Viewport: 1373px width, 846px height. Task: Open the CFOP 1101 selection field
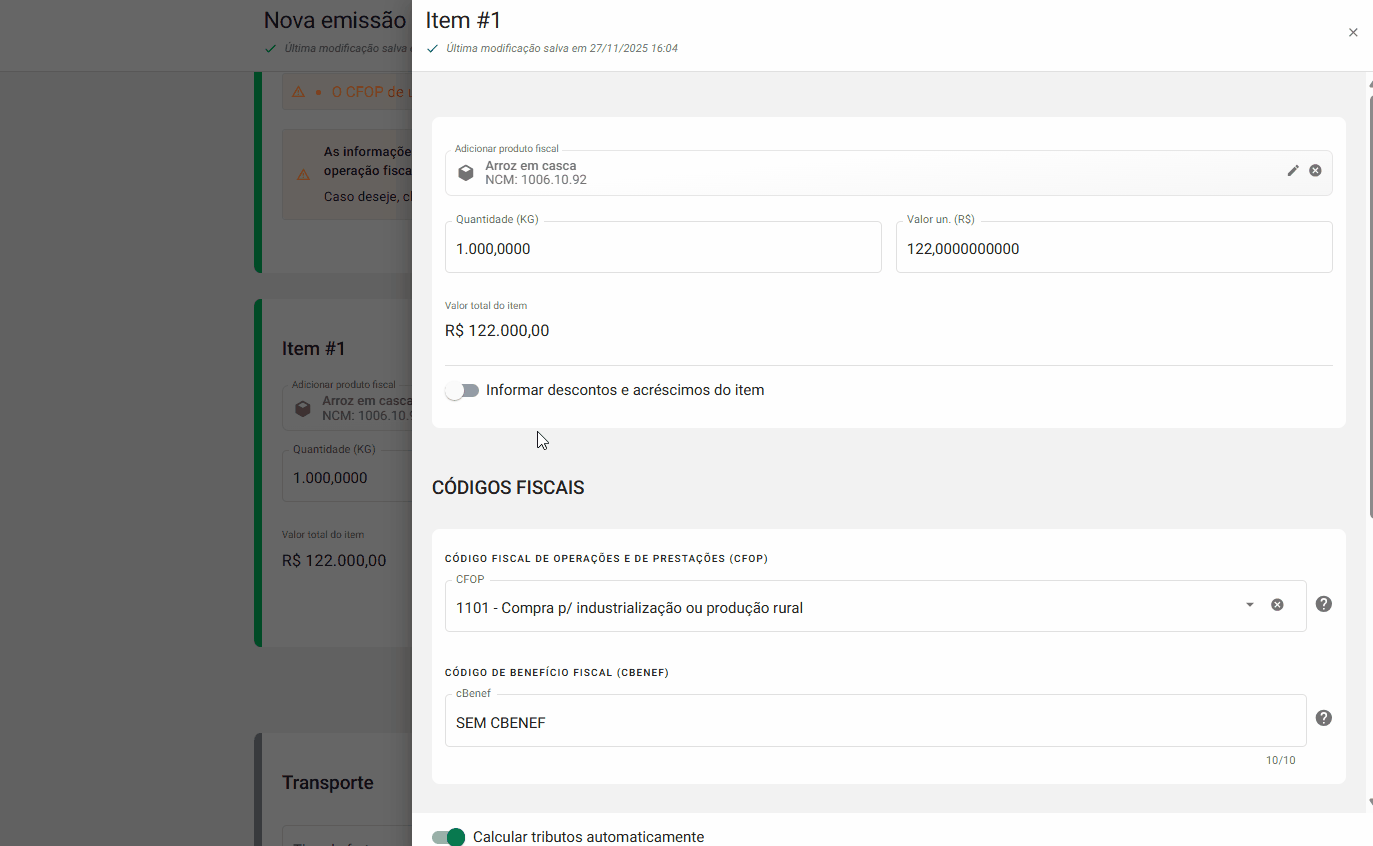[840, 607]
